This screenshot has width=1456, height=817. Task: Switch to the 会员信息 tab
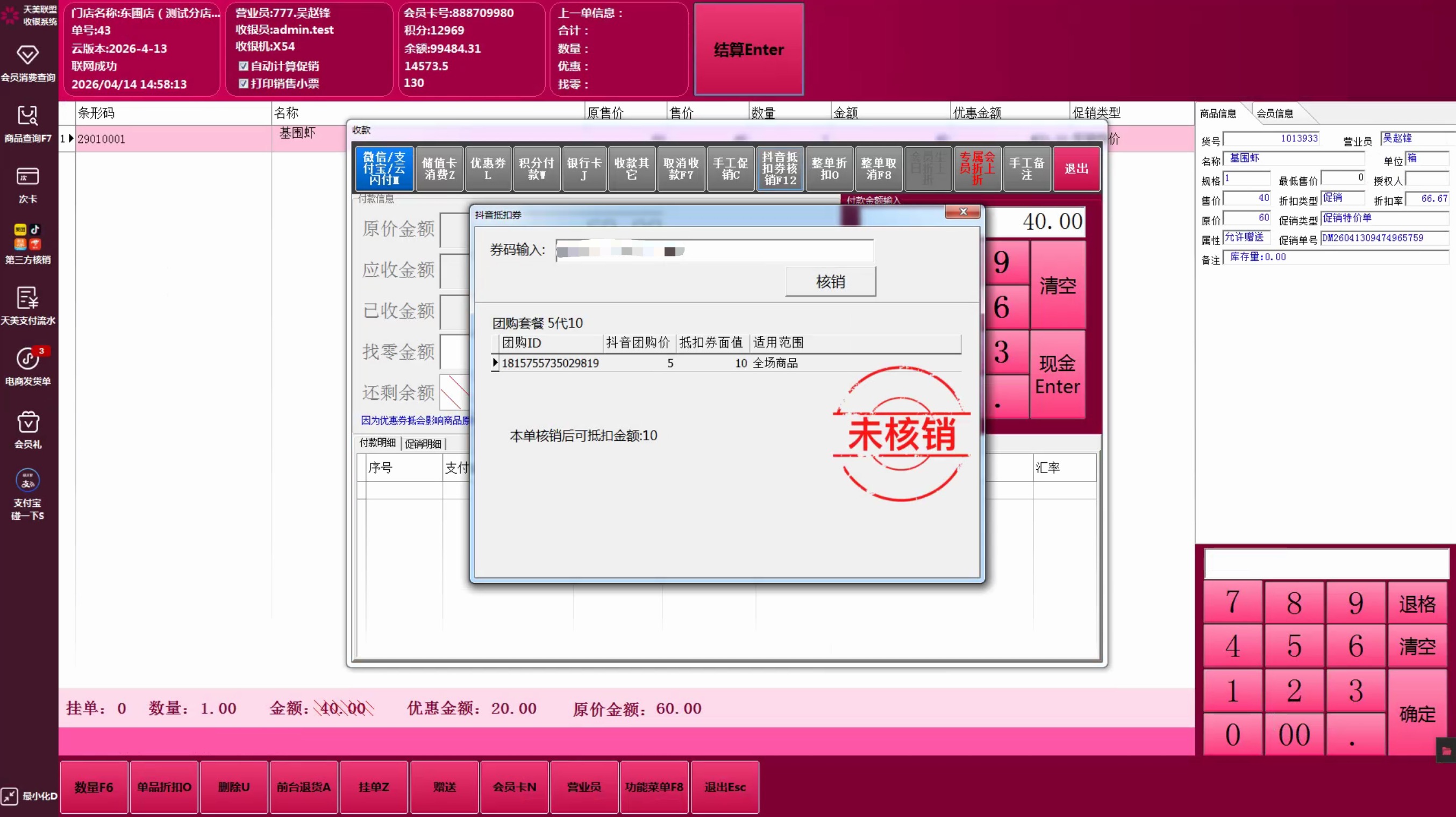coord(1275,113)
